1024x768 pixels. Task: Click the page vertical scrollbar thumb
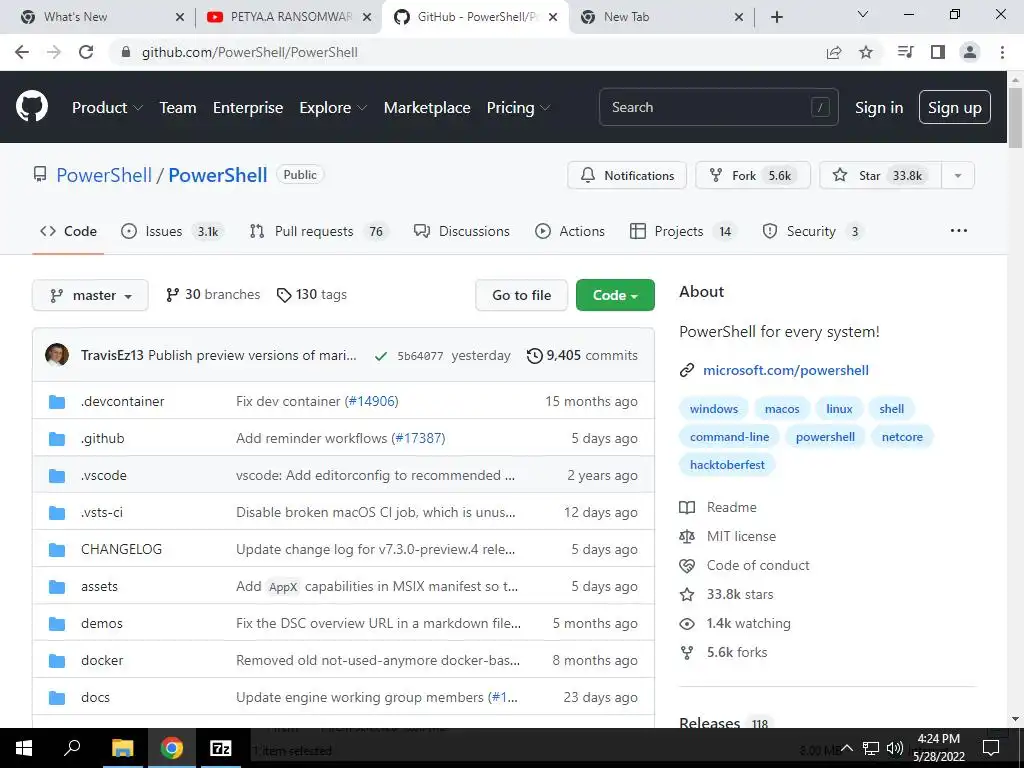click(1015, 116)
